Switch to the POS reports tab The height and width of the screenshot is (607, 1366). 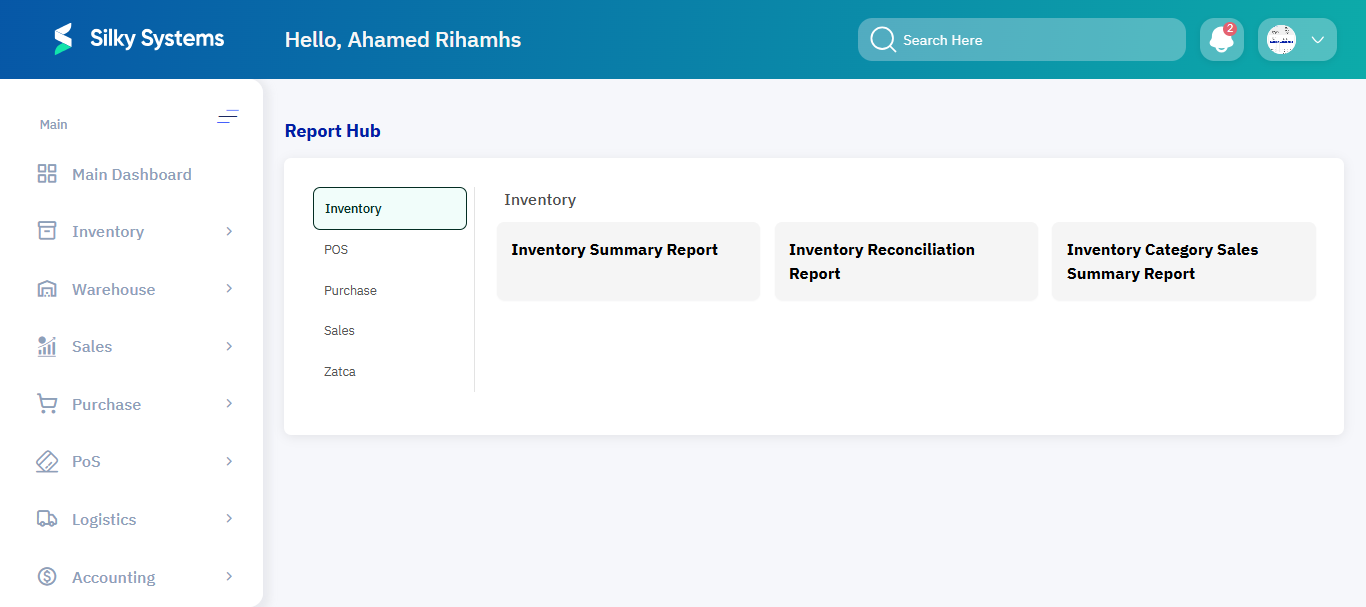pos(336,249)
